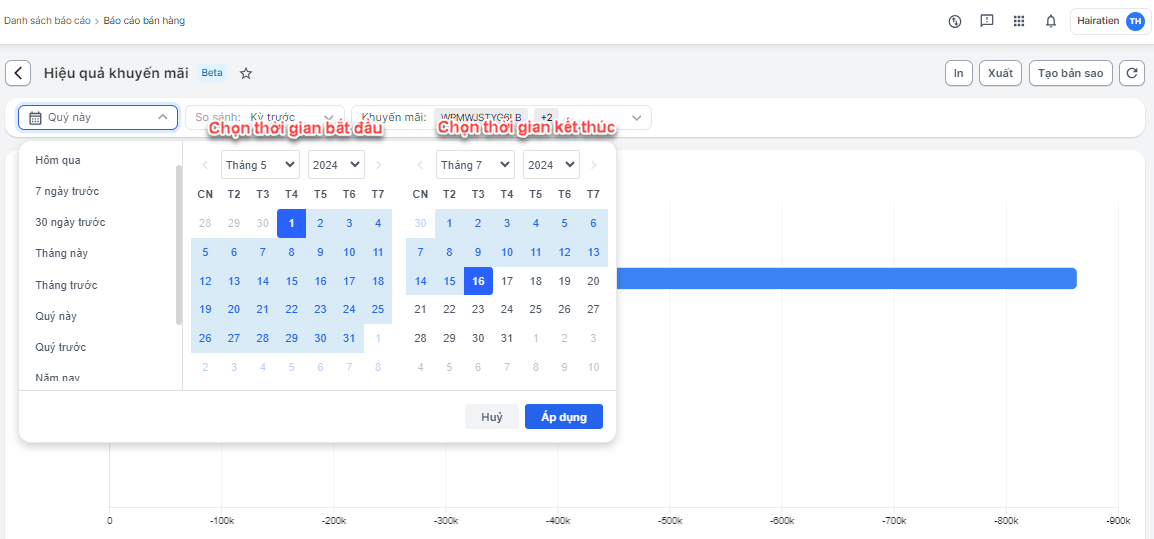The width and height of the screenshot is (1154, 539).
Task: Pick day 20 in the July calendar
Action: click(x=593, y=281)
